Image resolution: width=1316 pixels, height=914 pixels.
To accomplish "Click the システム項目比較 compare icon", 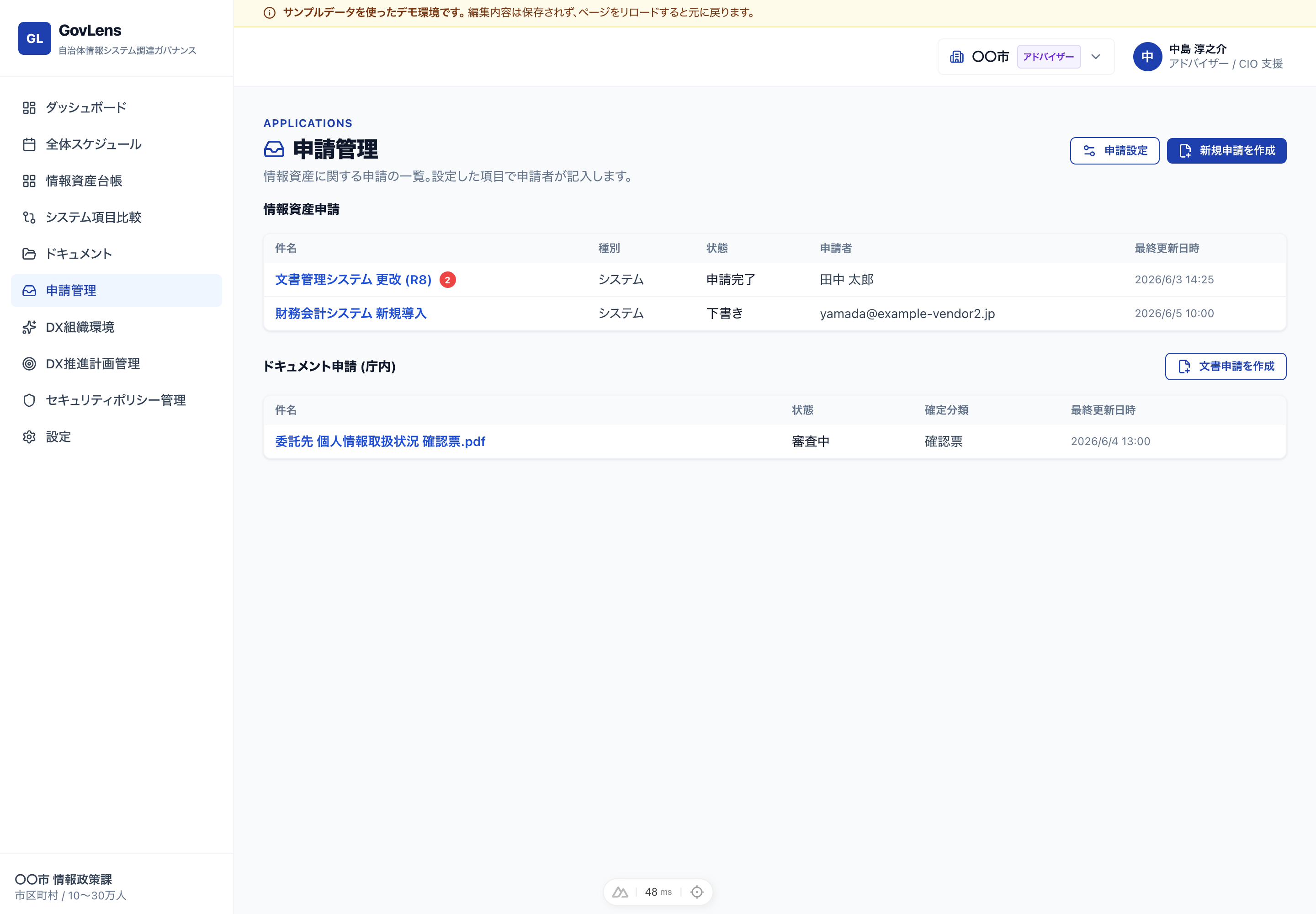I will click(x=29, y=218).
